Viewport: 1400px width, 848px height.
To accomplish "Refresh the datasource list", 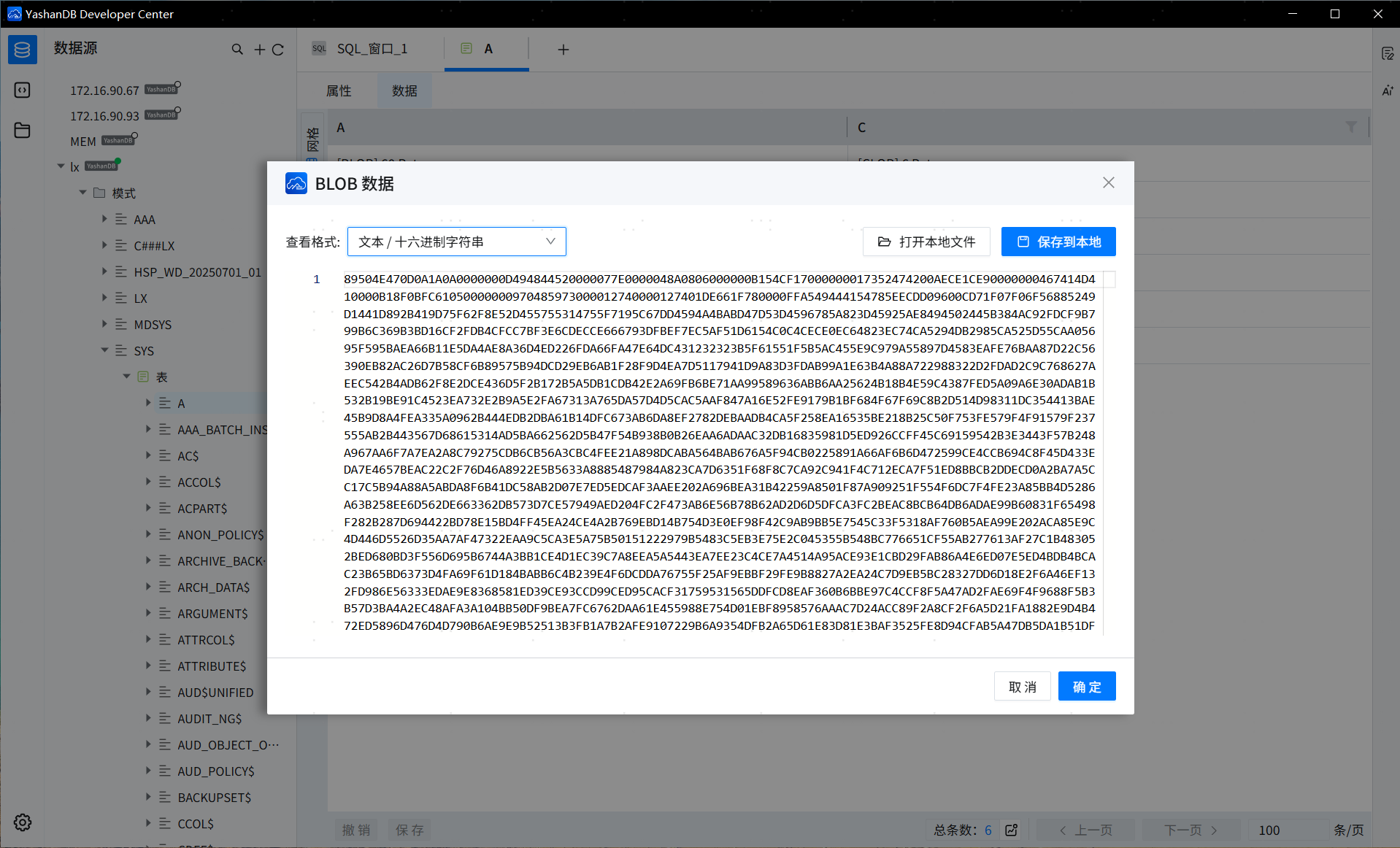I will point(278,50).
